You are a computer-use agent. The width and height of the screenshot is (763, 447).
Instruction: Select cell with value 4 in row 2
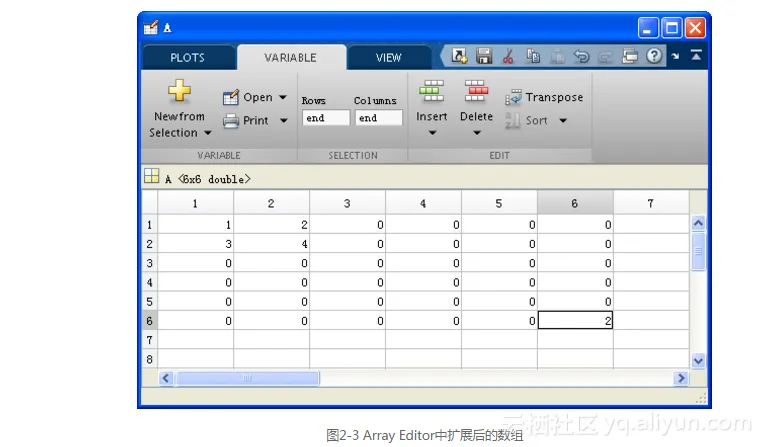tap(272, 244)
